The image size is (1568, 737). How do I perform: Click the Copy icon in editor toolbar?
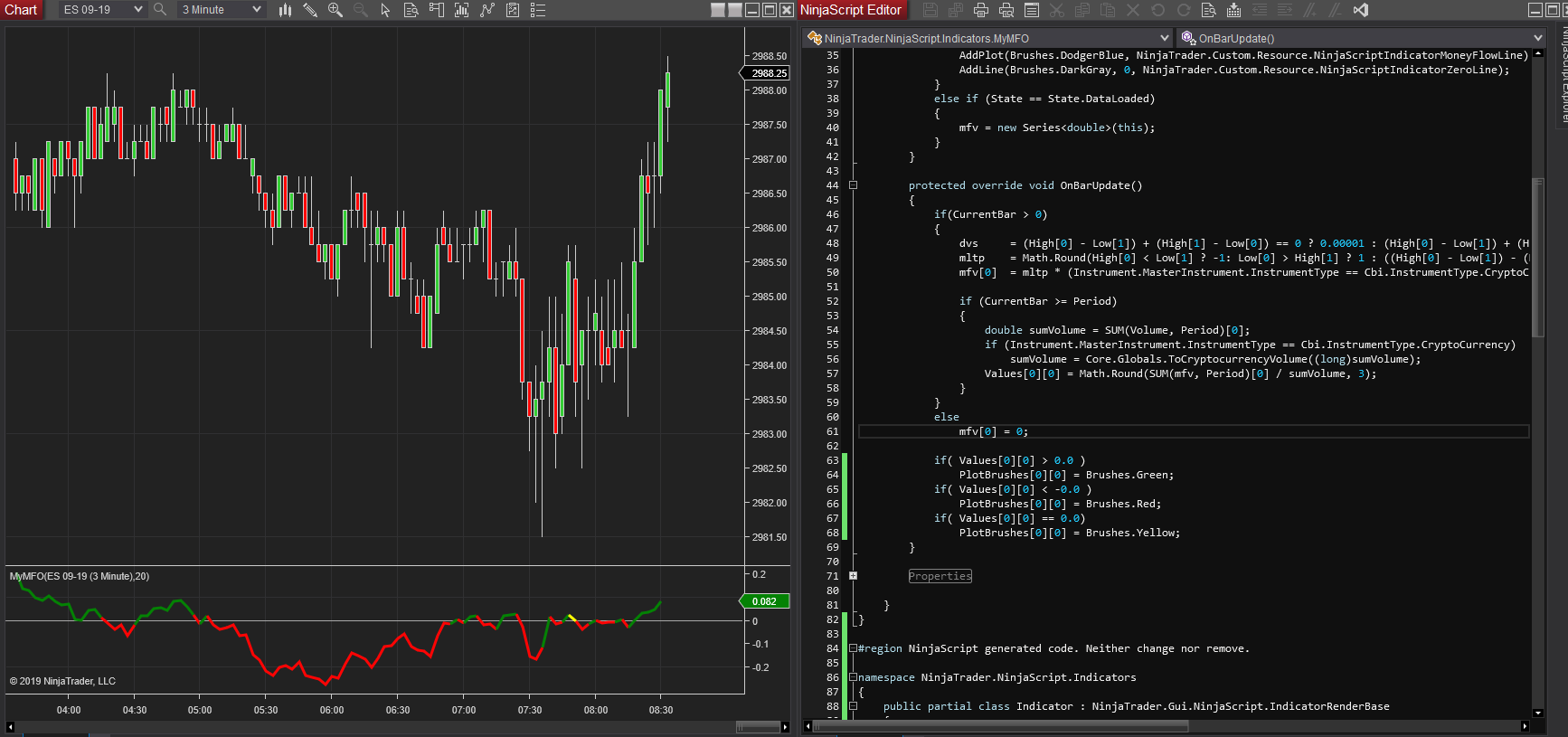pos(1082,10)
